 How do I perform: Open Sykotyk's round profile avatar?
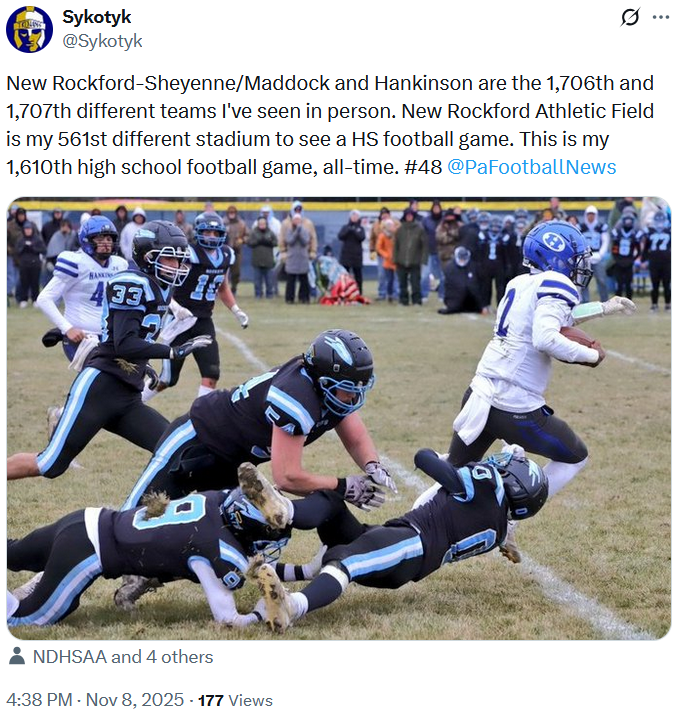(x=29, y=29)
